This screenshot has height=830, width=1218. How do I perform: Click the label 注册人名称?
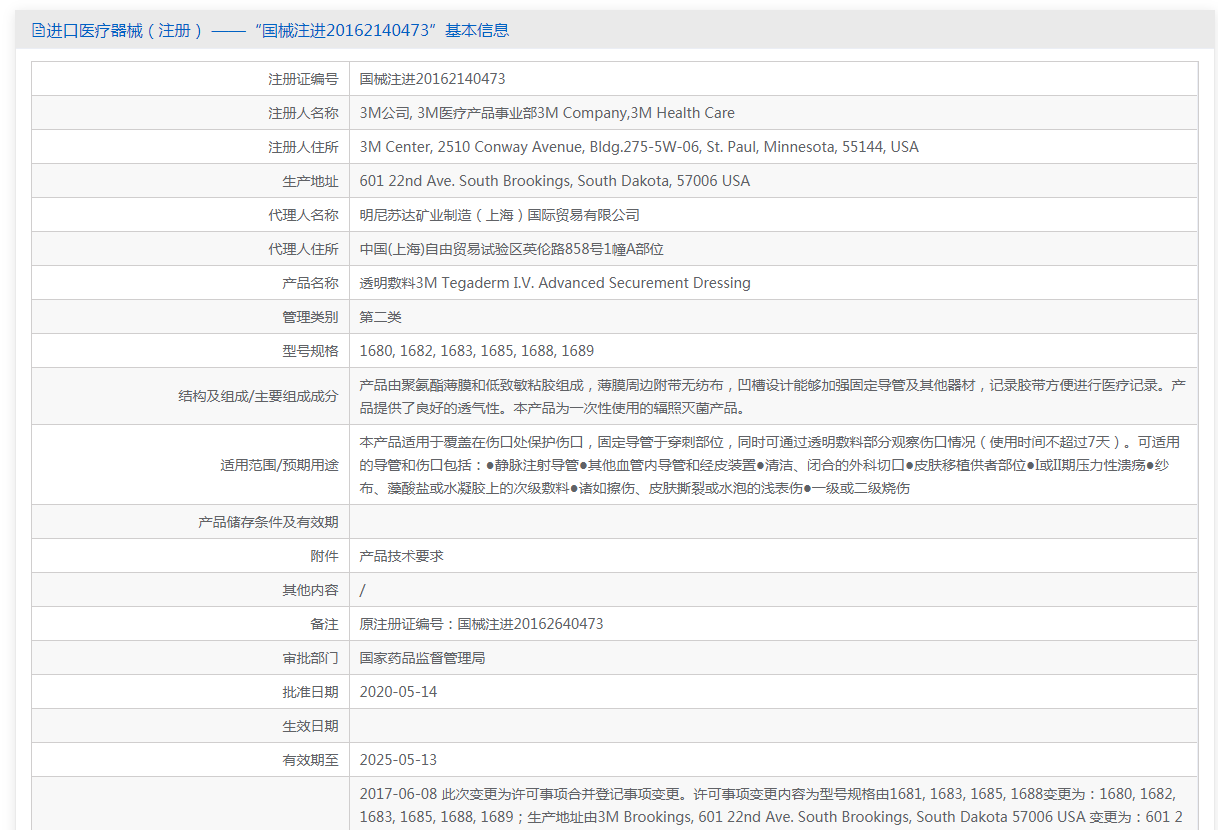click(x=303, y=113)
